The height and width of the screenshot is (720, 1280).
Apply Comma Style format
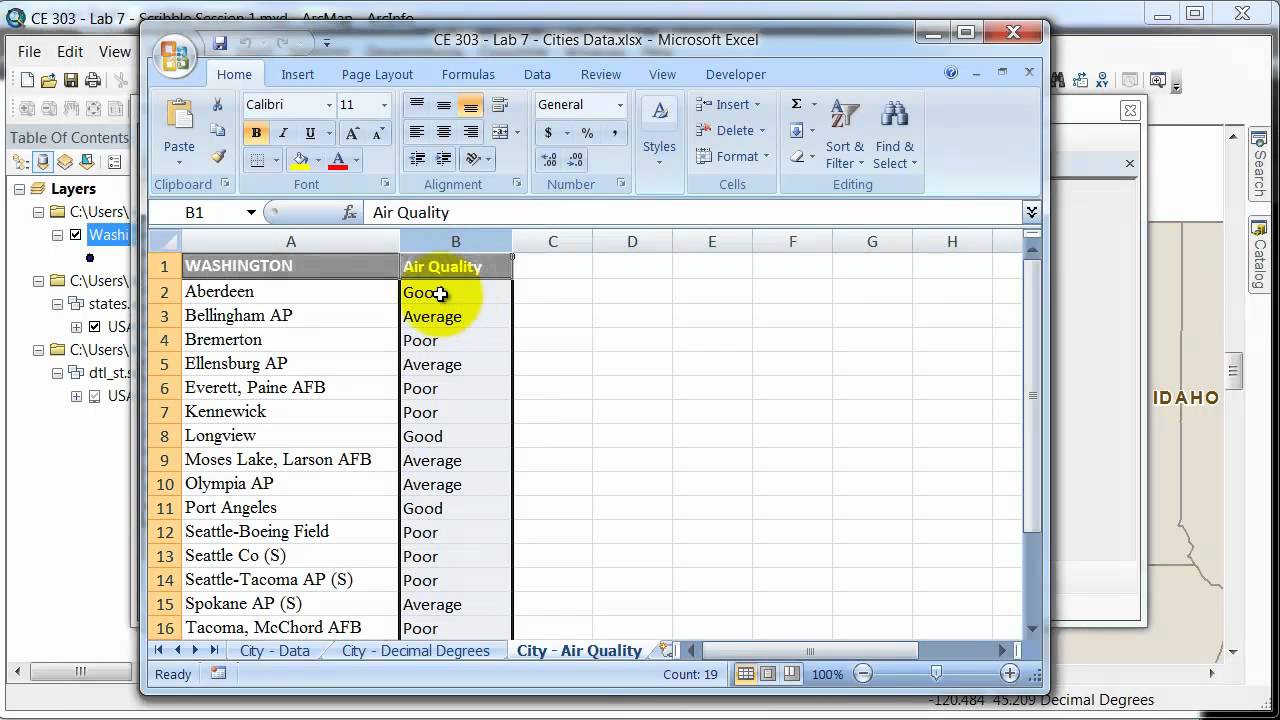[x=614, y=133]
